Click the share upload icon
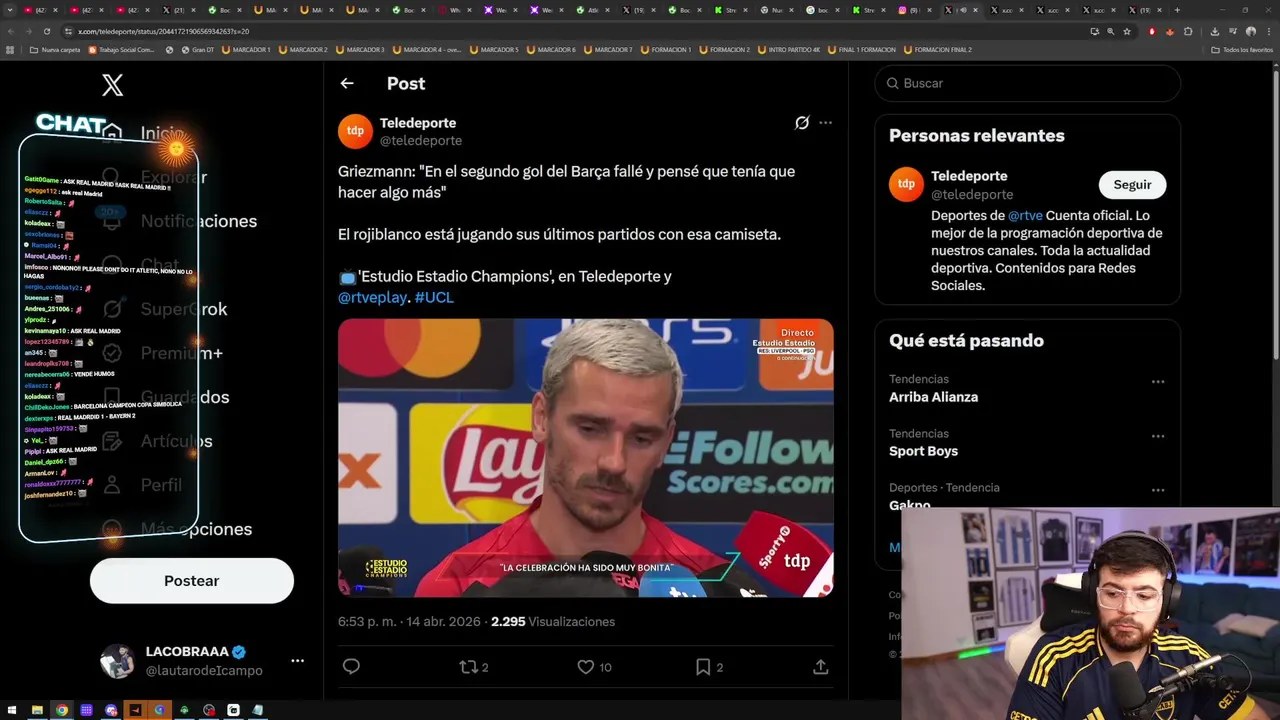This screenshot has height=720, width=1280. coord(820,666)
